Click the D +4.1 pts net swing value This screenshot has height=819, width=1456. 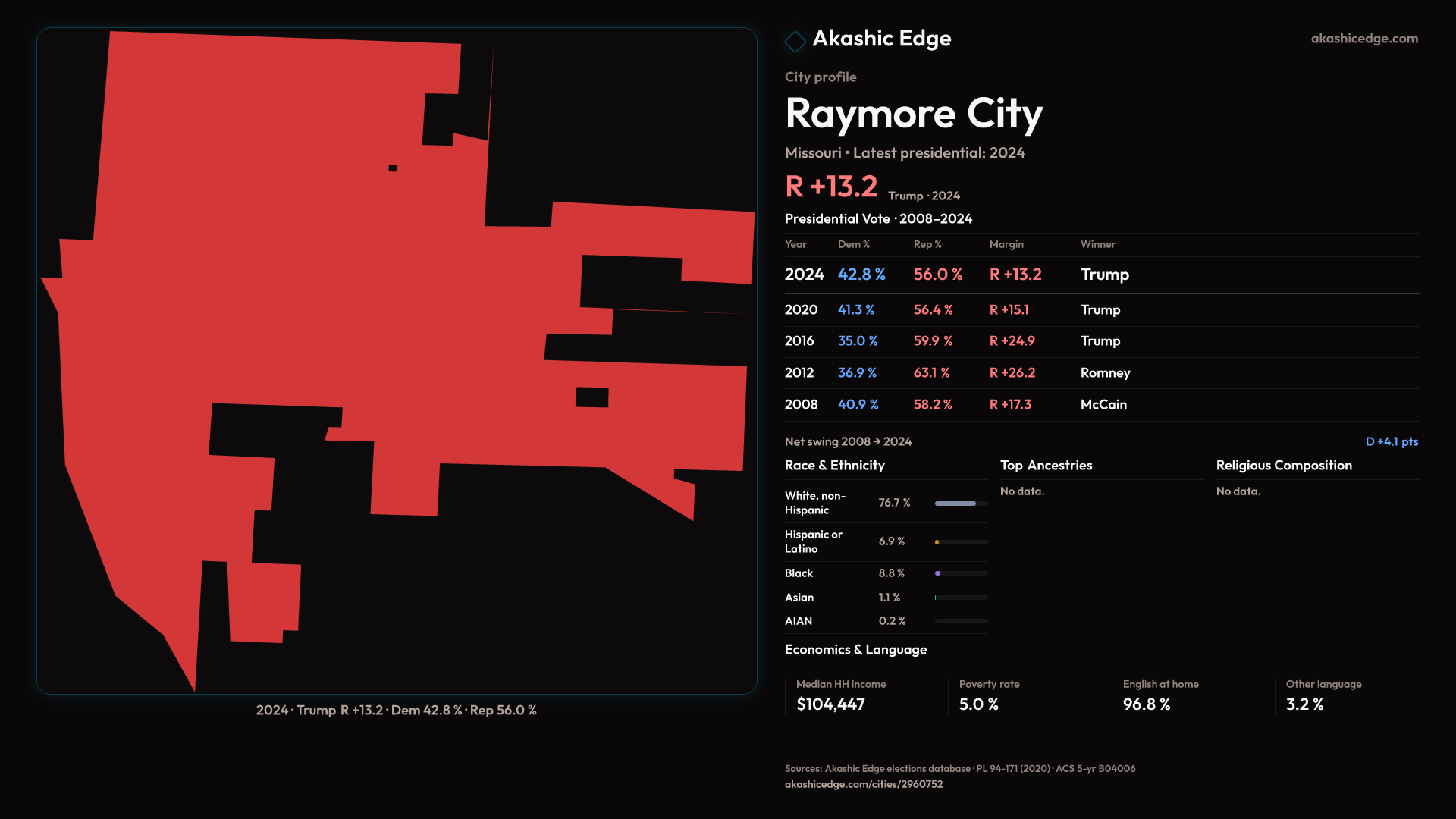coord(1391,441)
